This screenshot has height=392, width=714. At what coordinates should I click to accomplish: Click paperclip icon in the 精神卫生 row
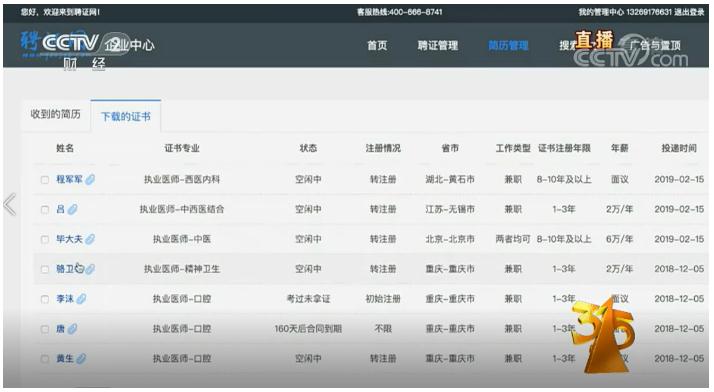[90, 269]
